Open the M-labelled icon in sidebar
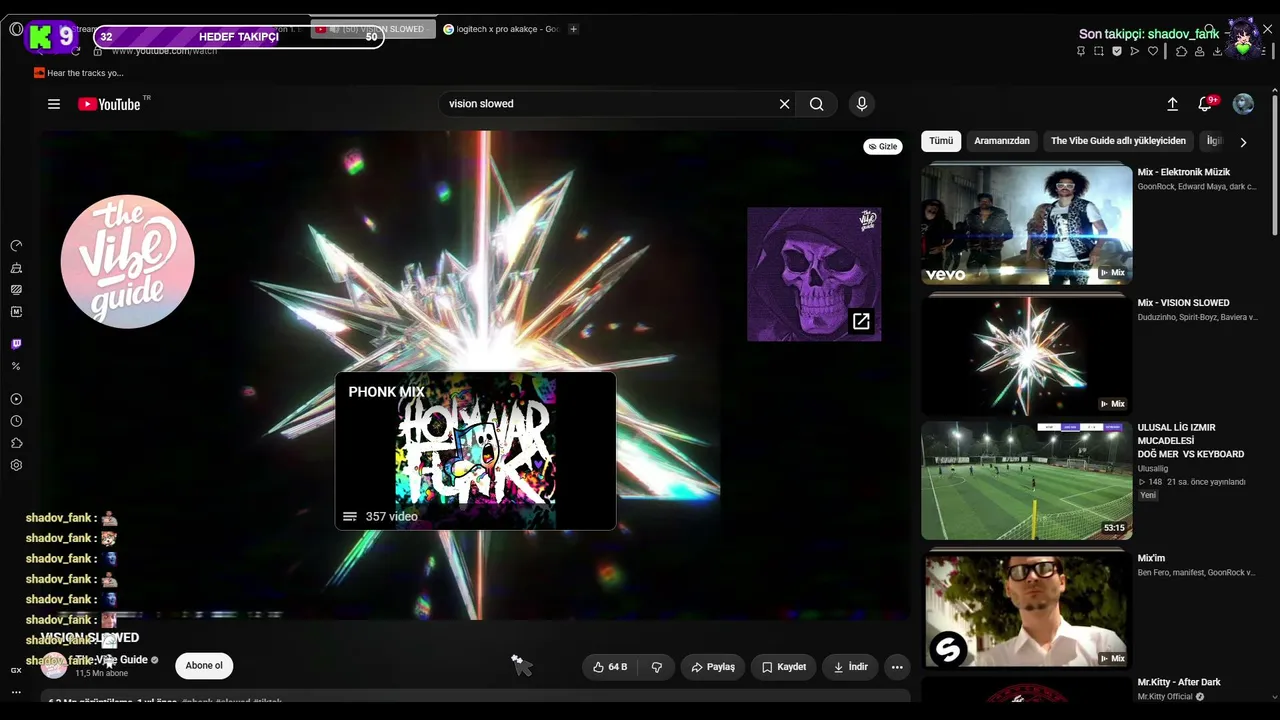Image resolution: width=1280 pixels, height=720 pixels. [x=16, y=312]
